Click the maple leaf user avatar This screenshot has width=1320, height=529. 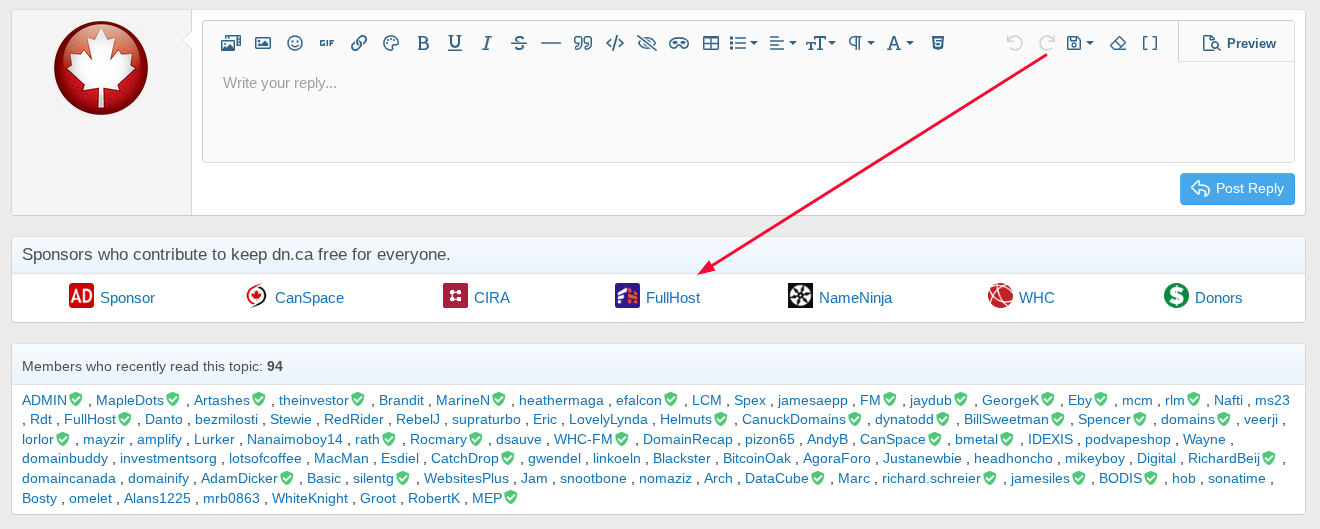click(x=101, y=68)
